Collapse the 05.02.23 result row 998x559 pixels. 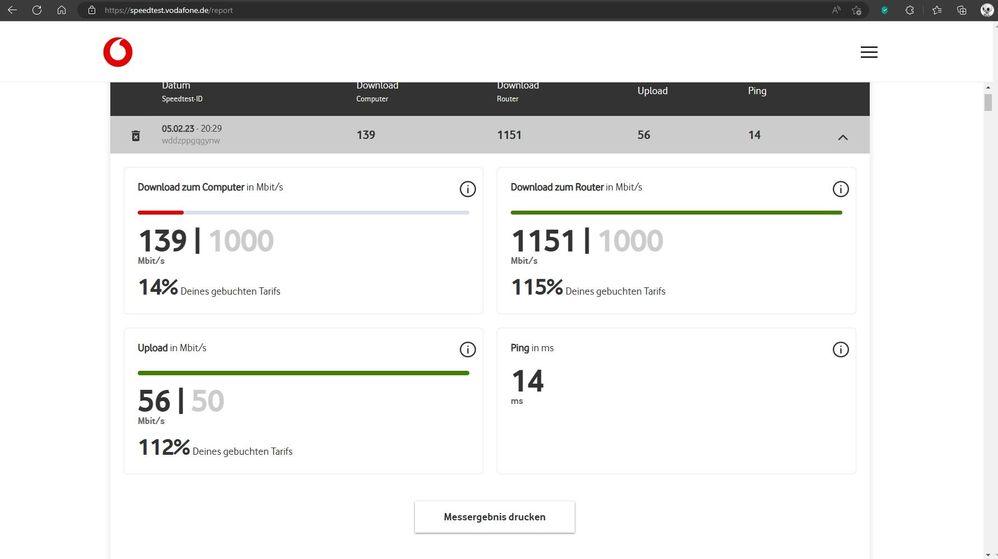click(x=843, y=137)
